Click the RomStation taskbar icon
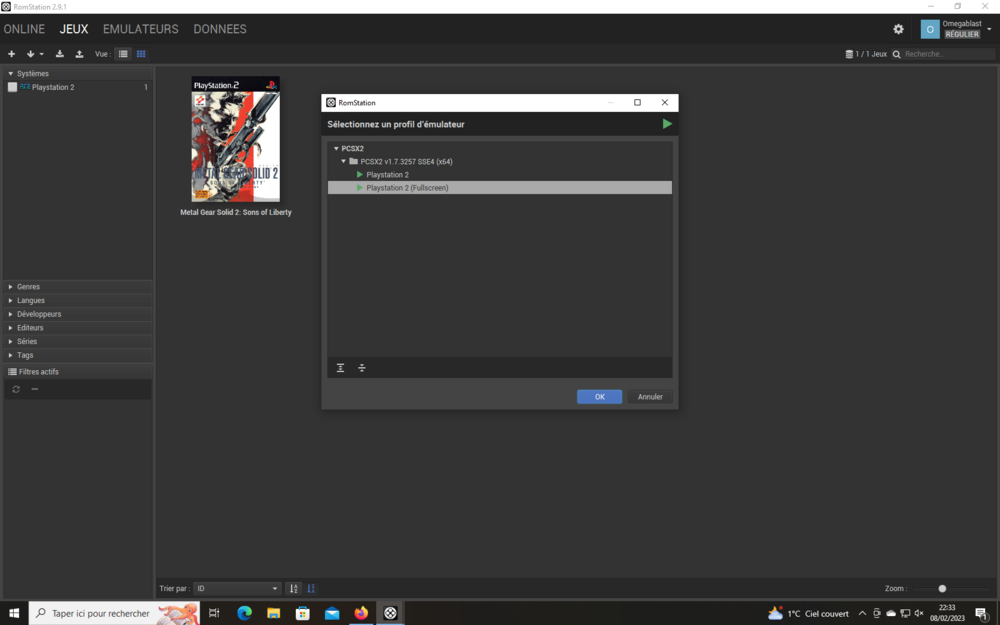The image size is (1000, 625). pyautogui.click(x=390, y=614)
